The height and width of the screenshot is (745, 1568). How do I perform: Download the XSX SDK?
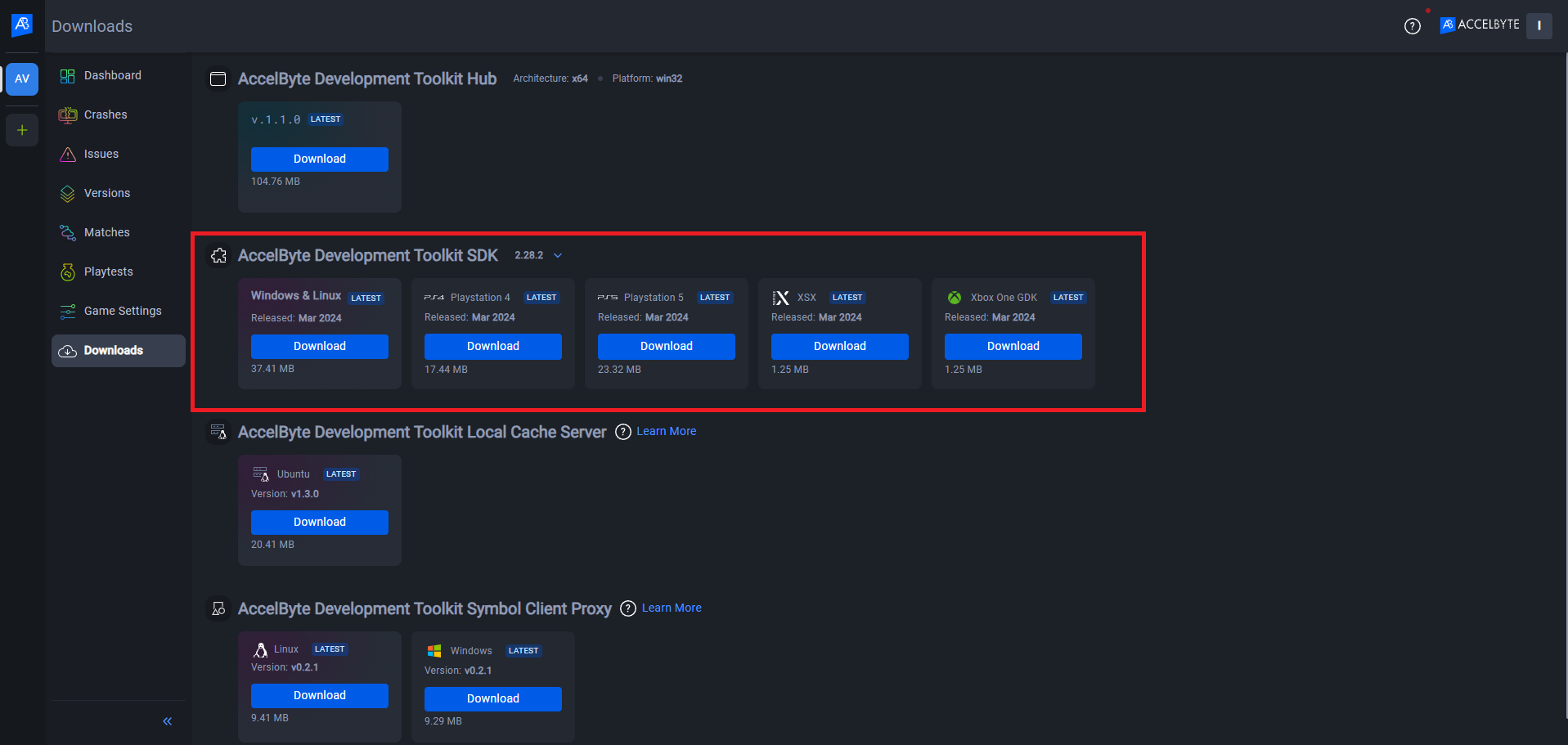tap(840, 347)
